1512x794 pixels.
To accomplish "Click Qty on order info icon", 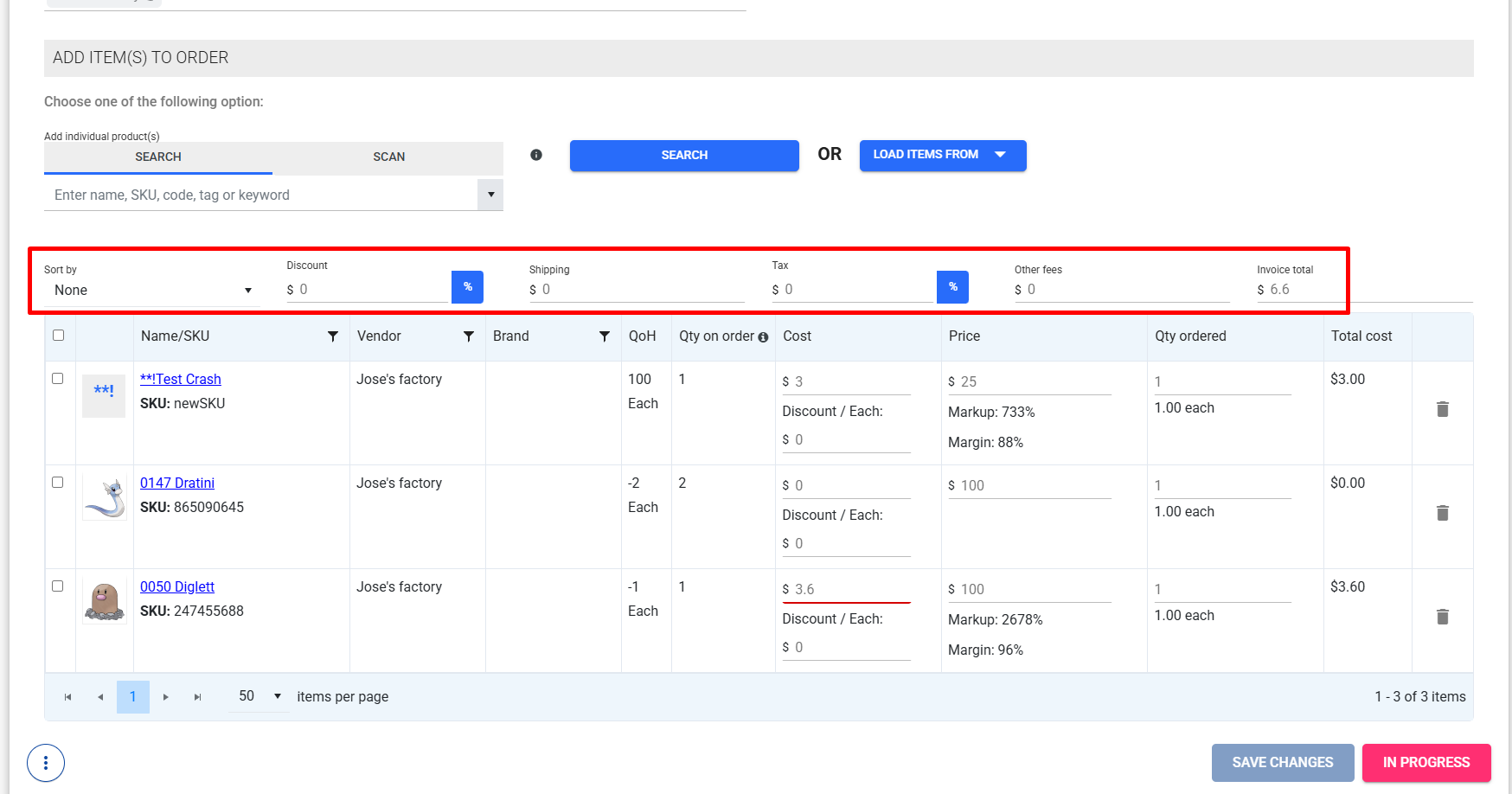I will [x=763, y=337].
